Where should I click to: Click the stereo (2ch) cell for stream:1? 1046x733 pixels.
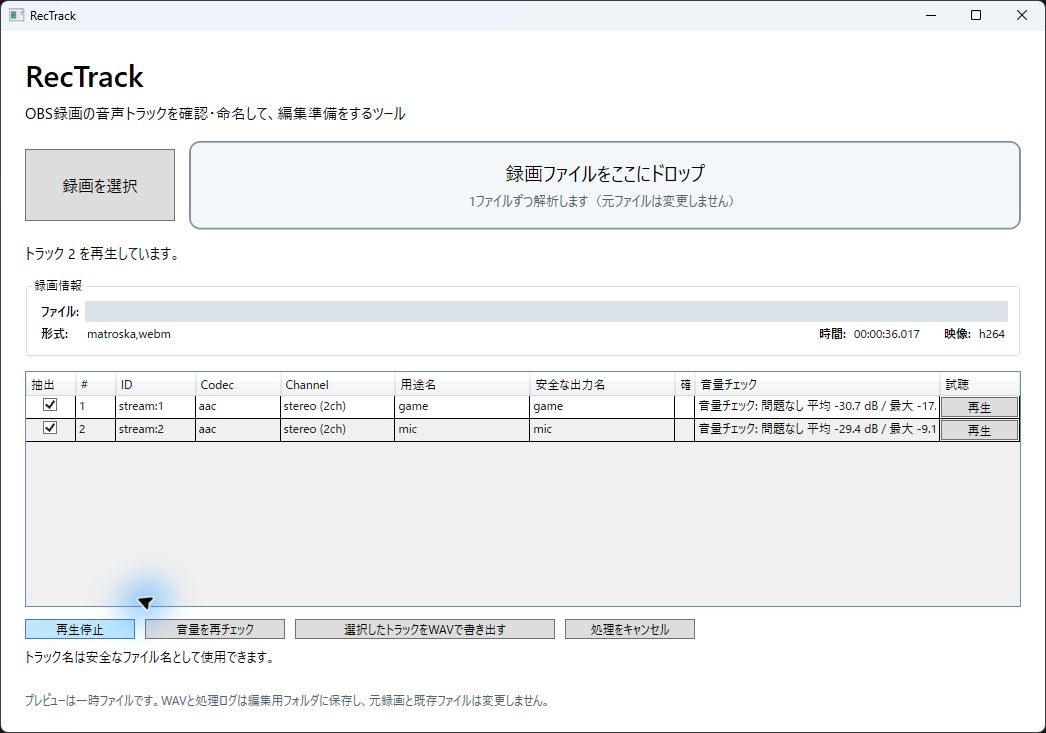[338, 406]
